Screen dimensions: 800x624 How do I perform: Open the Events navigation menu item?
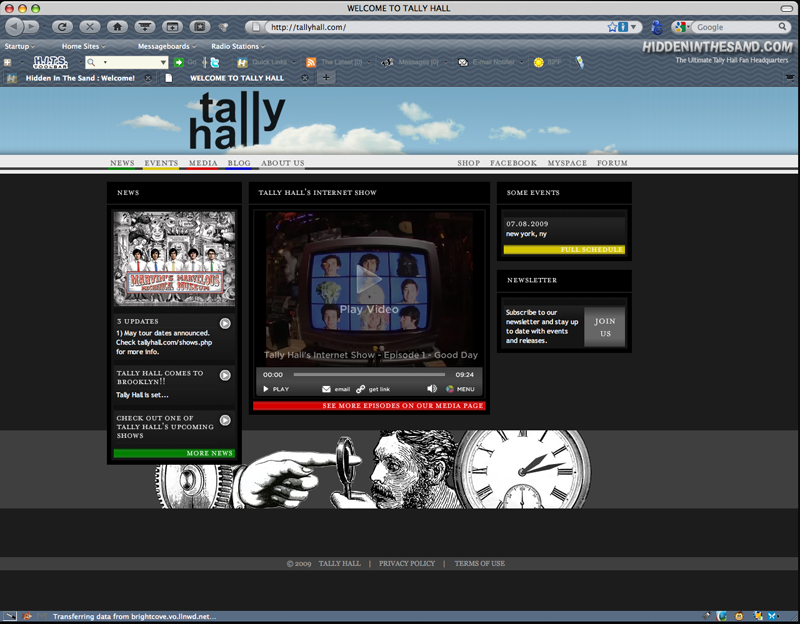coord(161,163)
